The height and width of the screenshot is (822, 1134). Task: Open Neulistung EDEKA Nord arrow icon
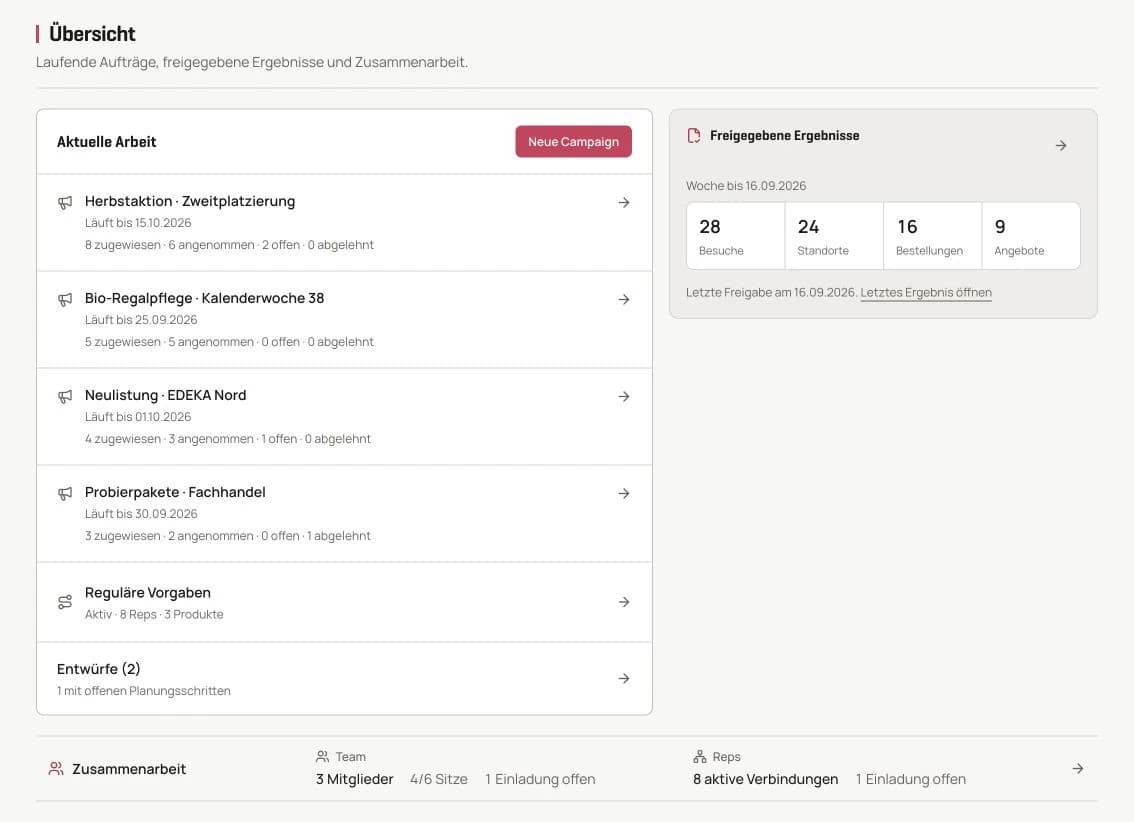(x=623, y=396)
